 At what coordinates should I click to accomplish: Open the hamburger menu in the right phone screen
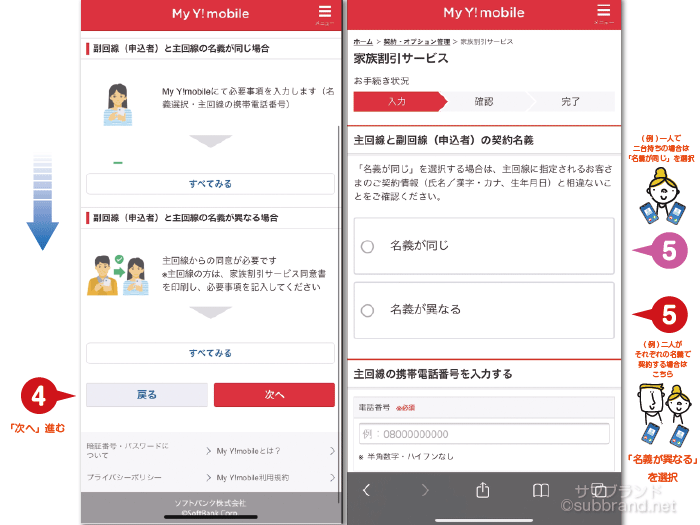[x=604, y=13]
